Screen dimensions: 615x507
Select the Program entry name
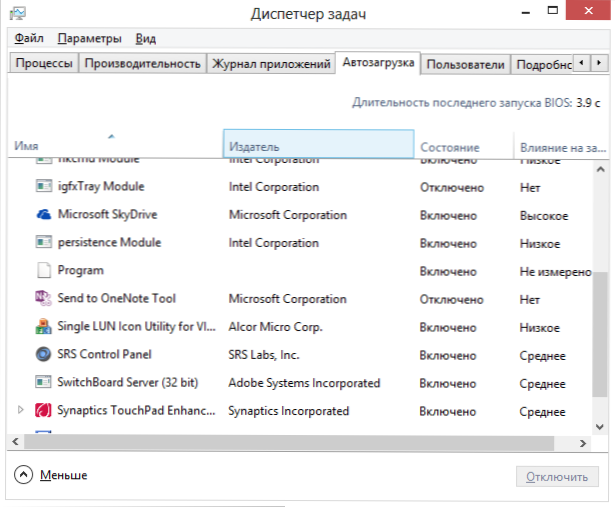point(80,271)
